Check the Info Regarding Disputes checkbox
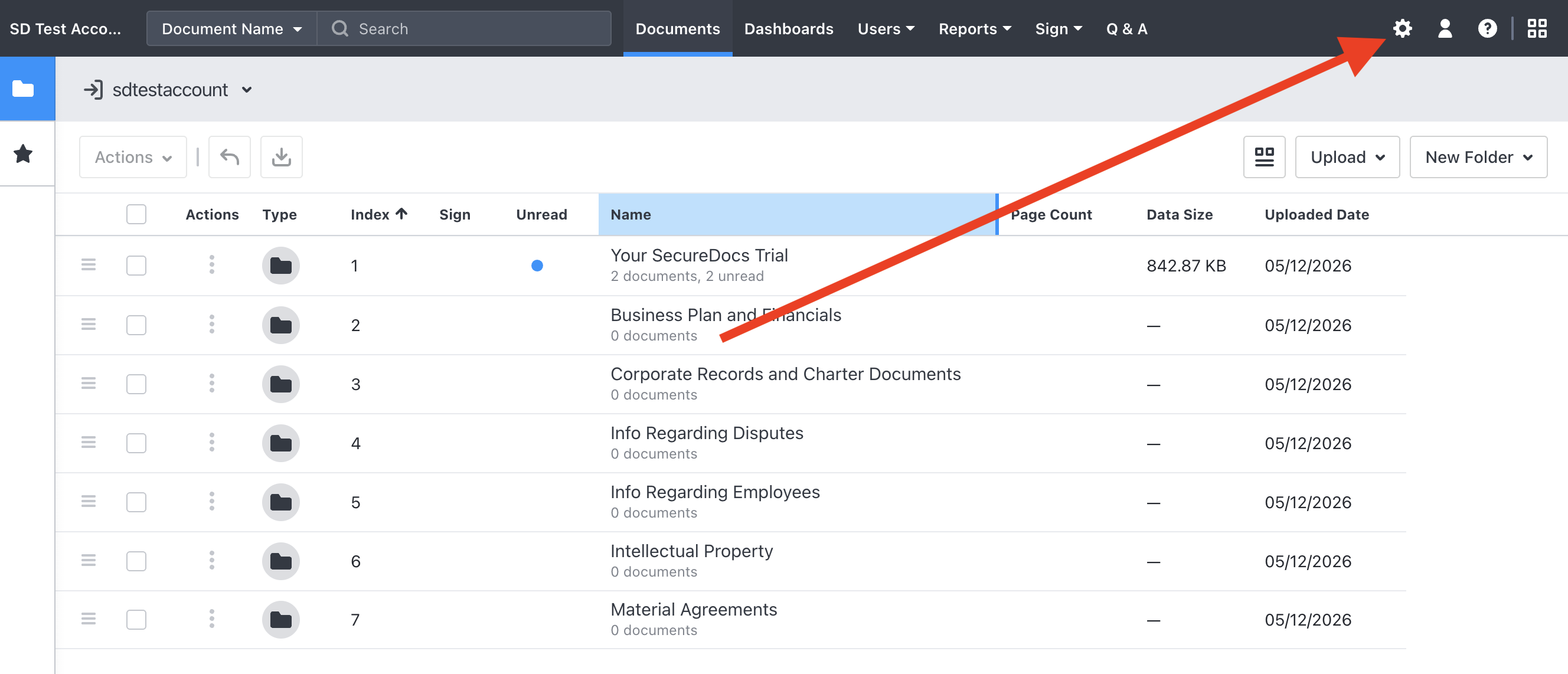1568x674 pixels. click(x=136, y=443)
